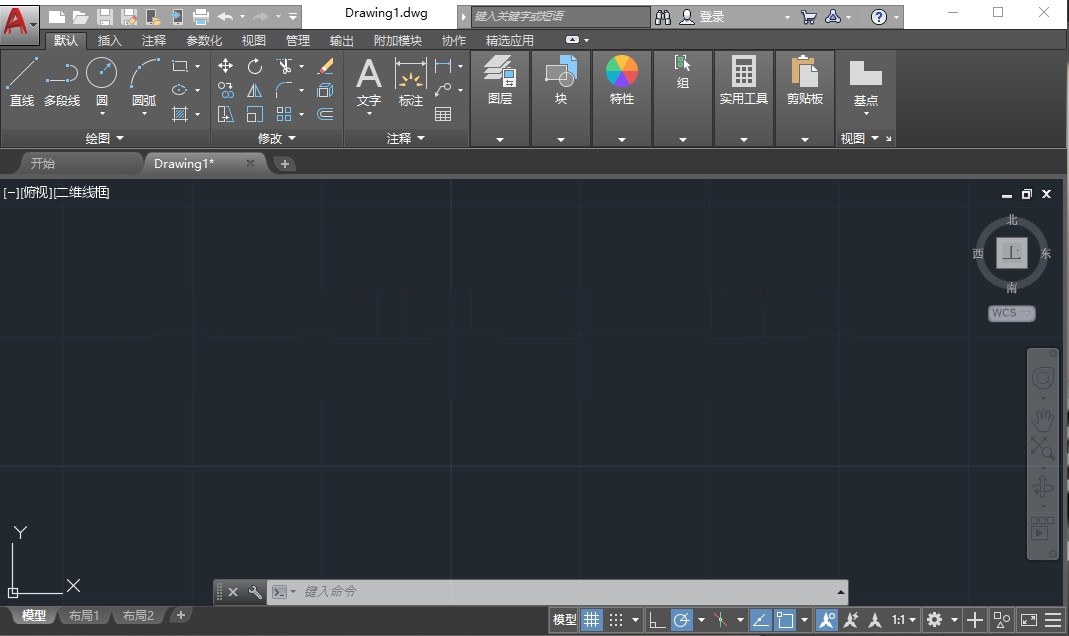Click the Erase tool icon

point(325,66)
